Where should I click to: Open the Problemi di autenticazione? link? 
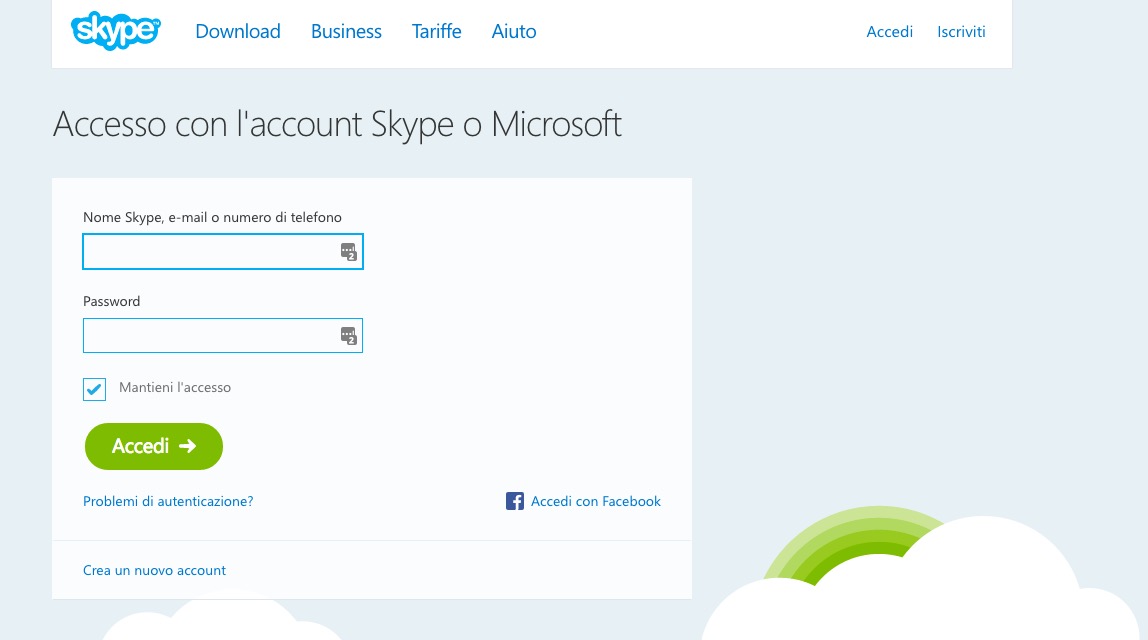168,502
